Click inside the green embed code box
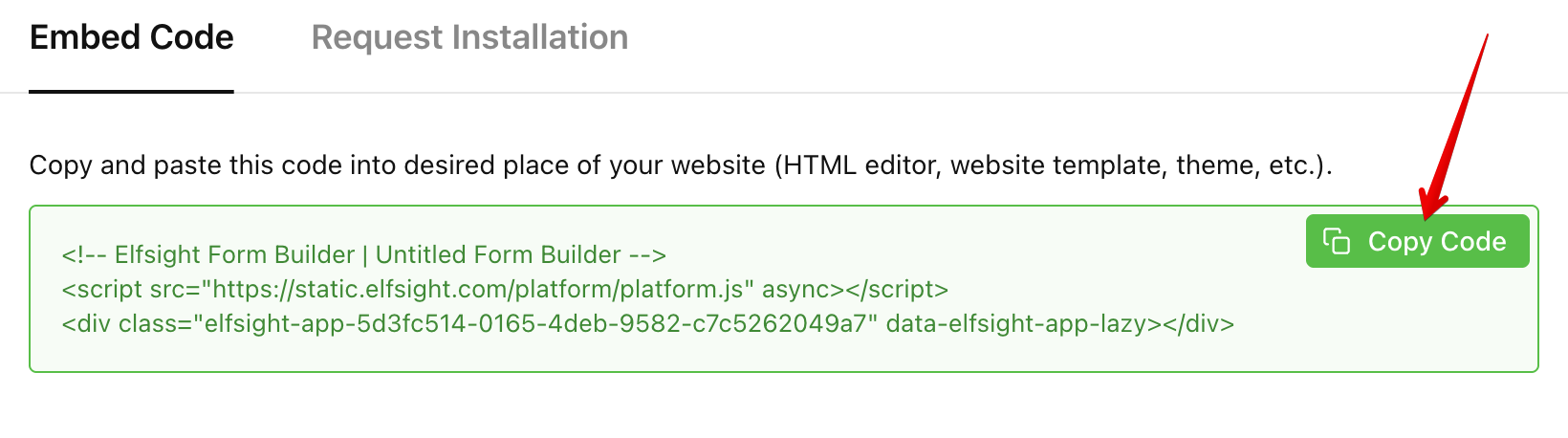Screen dimensions: 1568x438 pyautogui.click(x=783, y=289)
